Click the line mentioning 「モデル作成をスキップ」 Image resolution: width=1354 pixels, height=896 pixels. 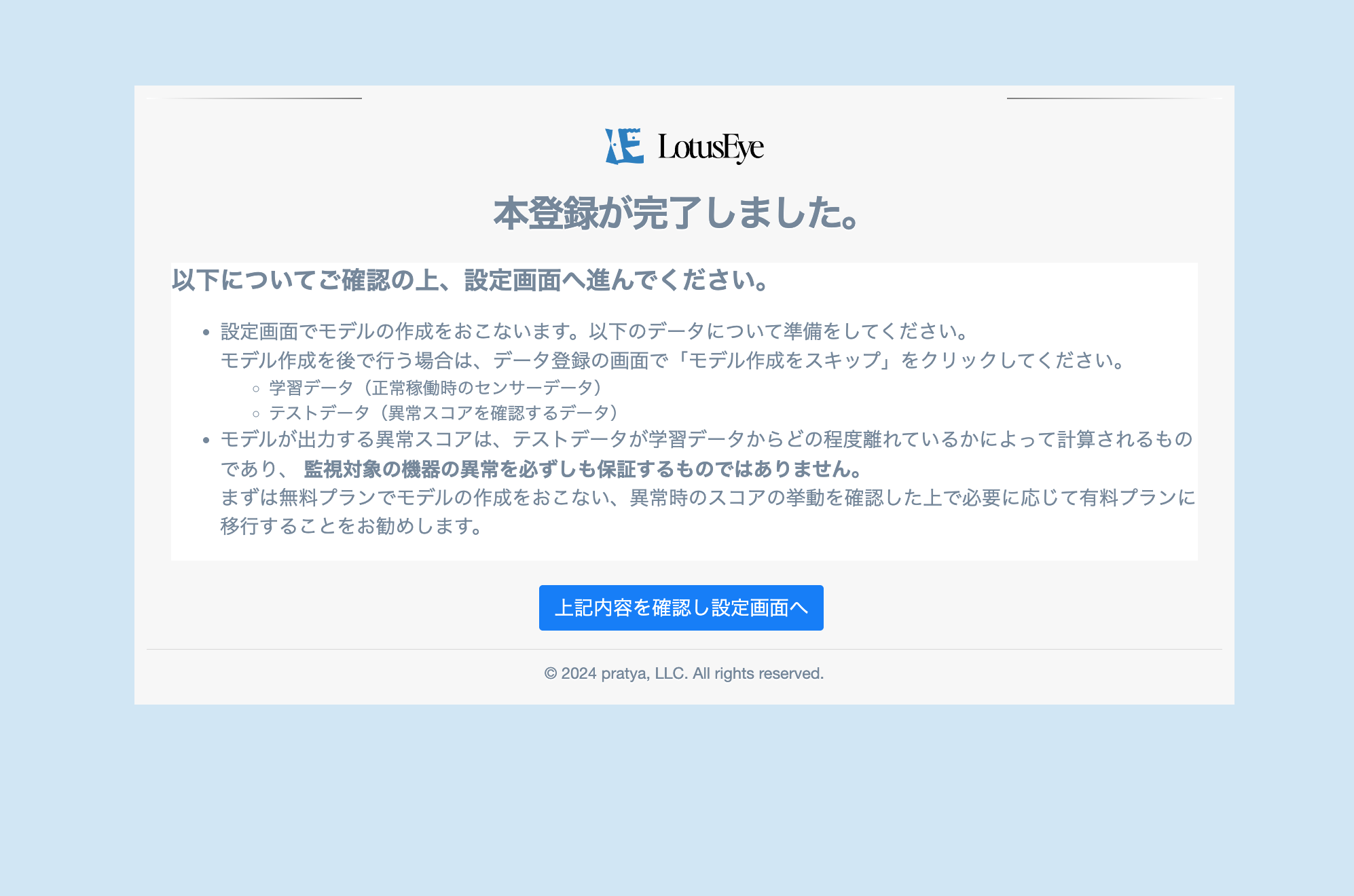click(673, 360)
